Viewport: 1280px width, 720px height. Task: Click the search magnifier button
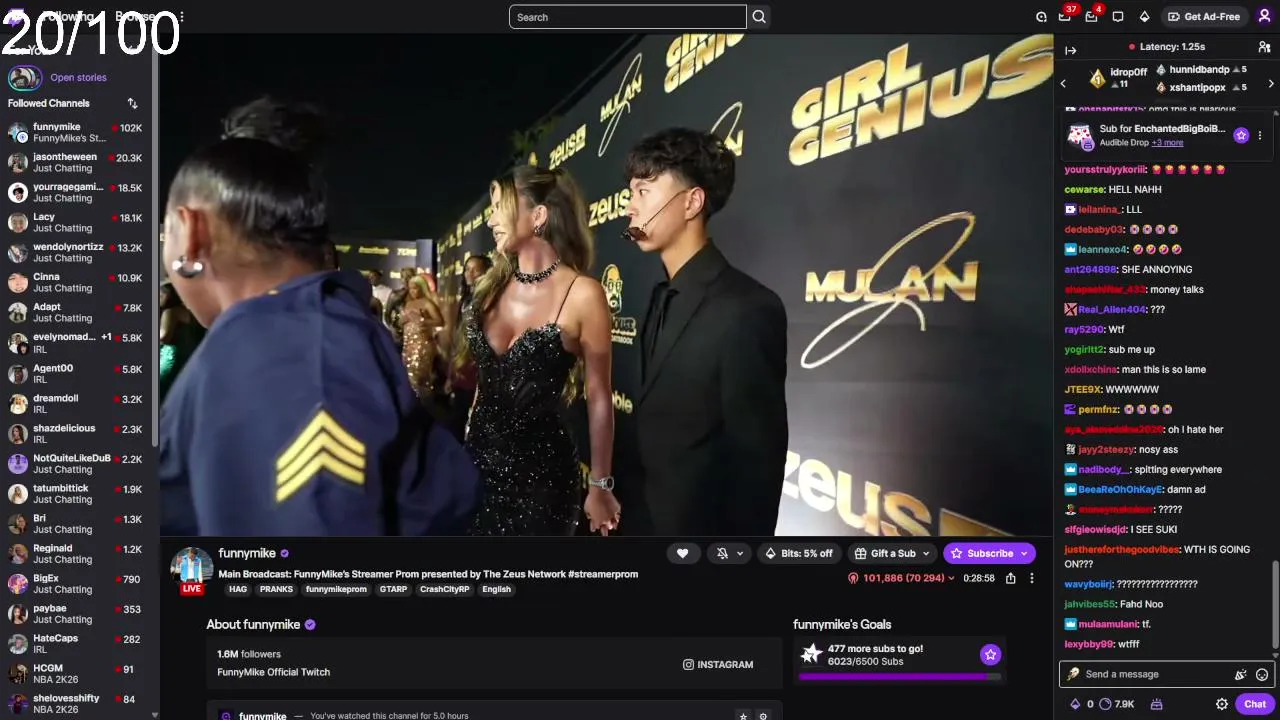[759, 17]
